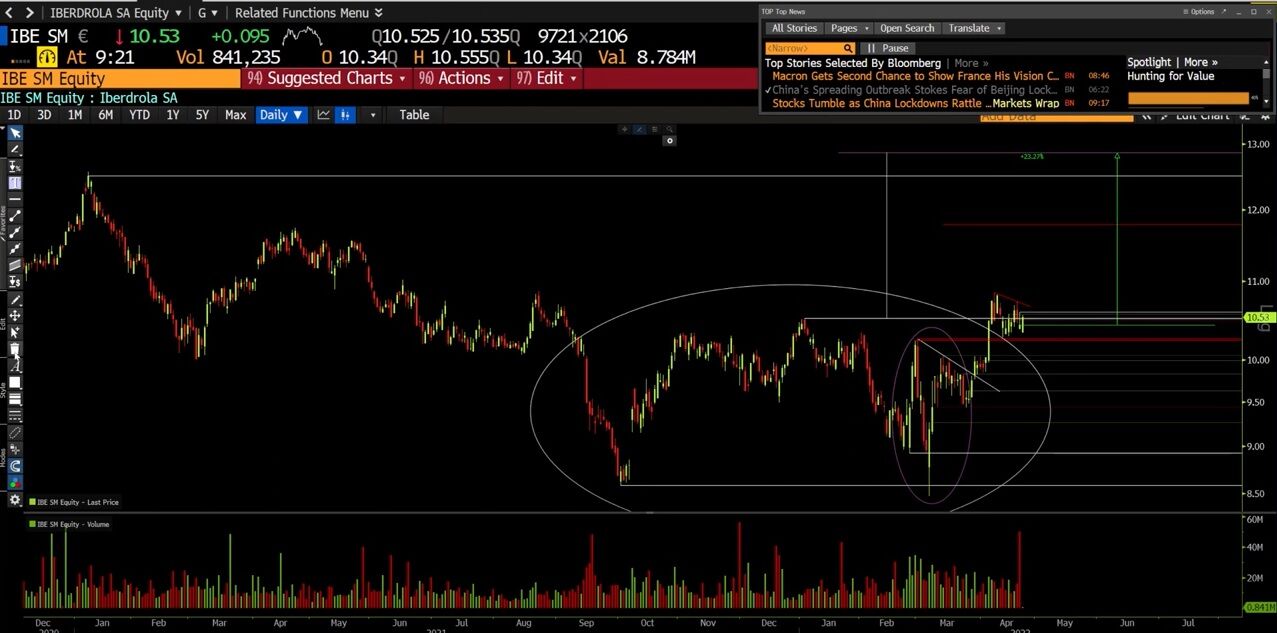1277x633 pixels.
Task: Open the Actions dropdown
Action: 462,78
